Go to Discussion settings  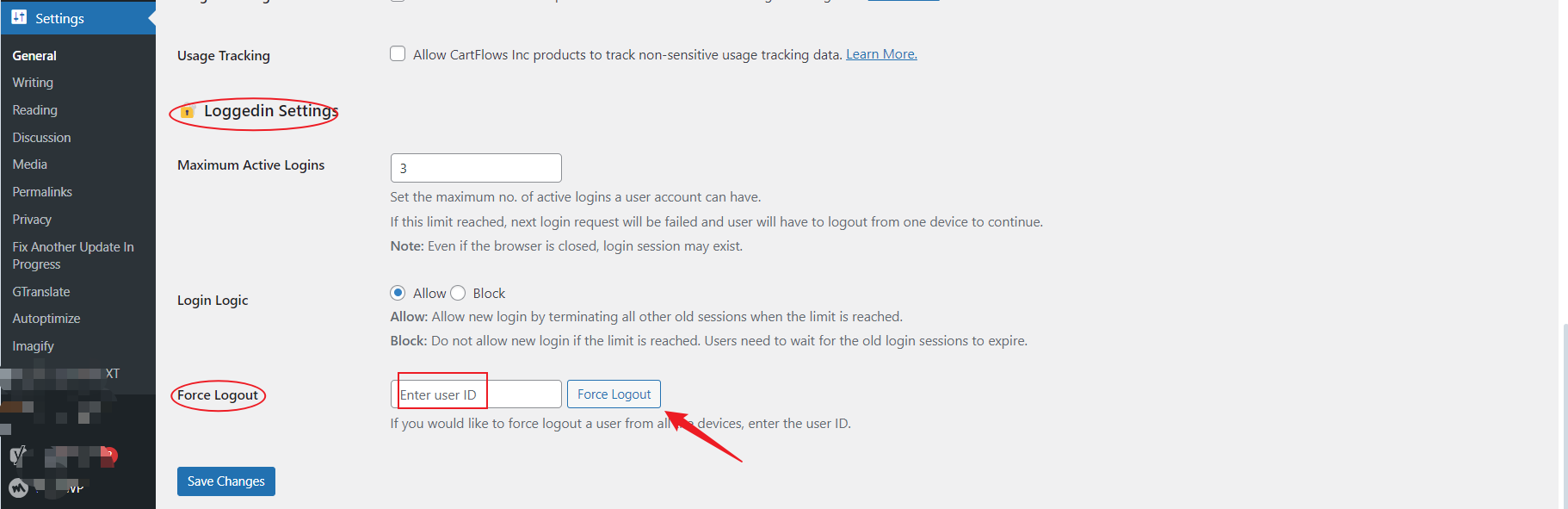click(x=41, y=138)
